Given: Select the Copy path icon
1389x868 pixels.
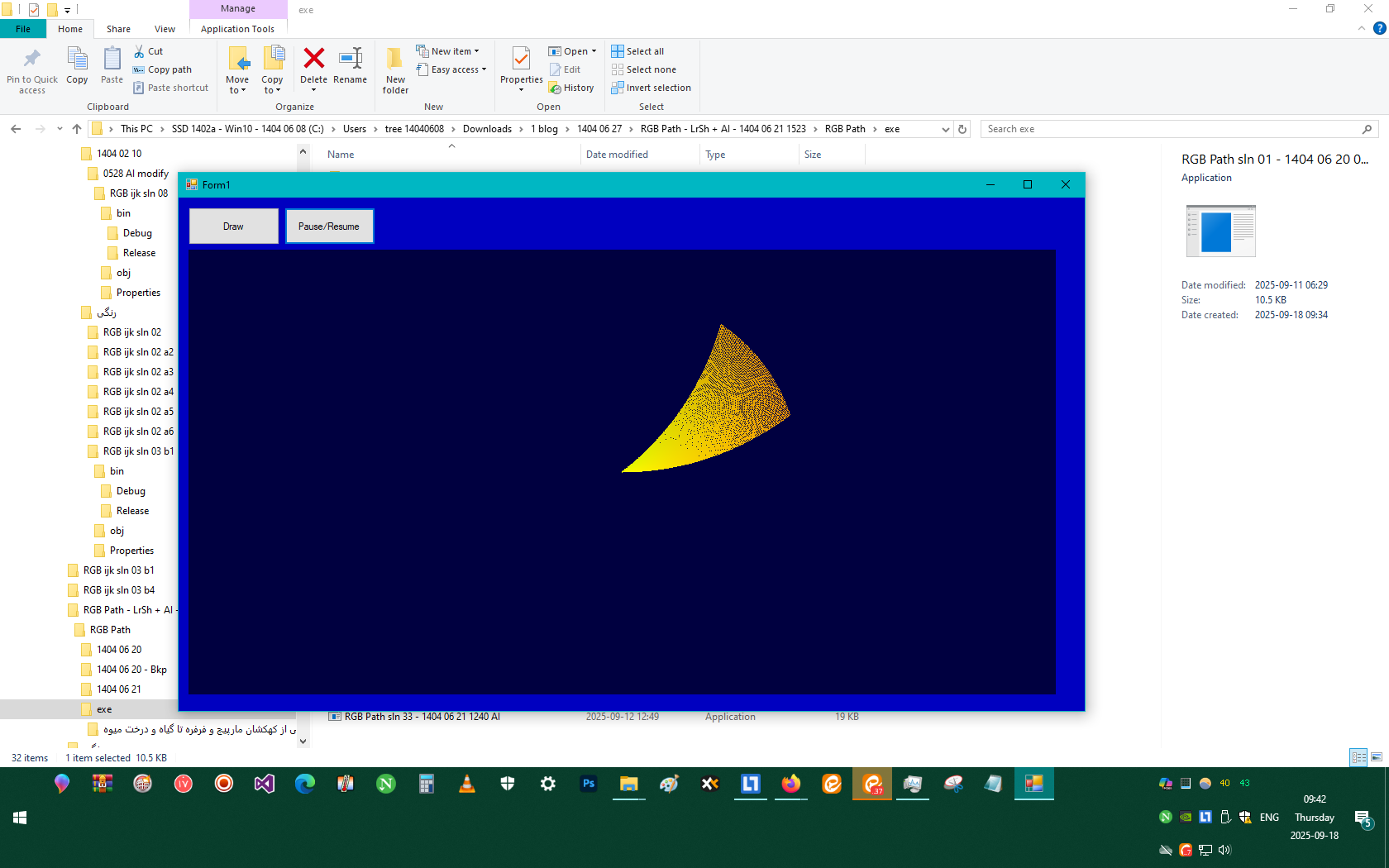Looking at the screenshot, I should pos(138,69).
